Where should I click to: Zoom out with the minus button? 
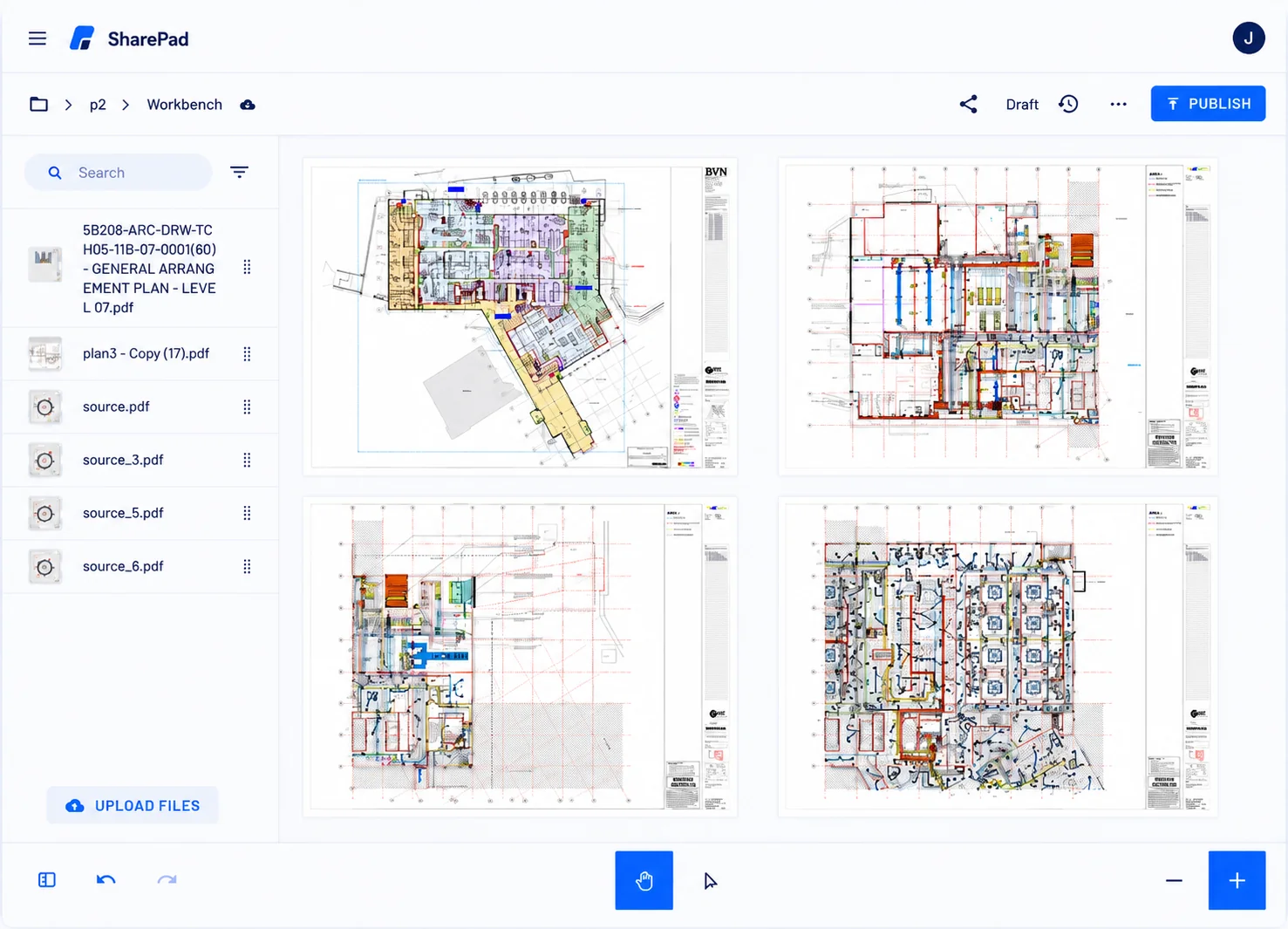click(1174, 881)
